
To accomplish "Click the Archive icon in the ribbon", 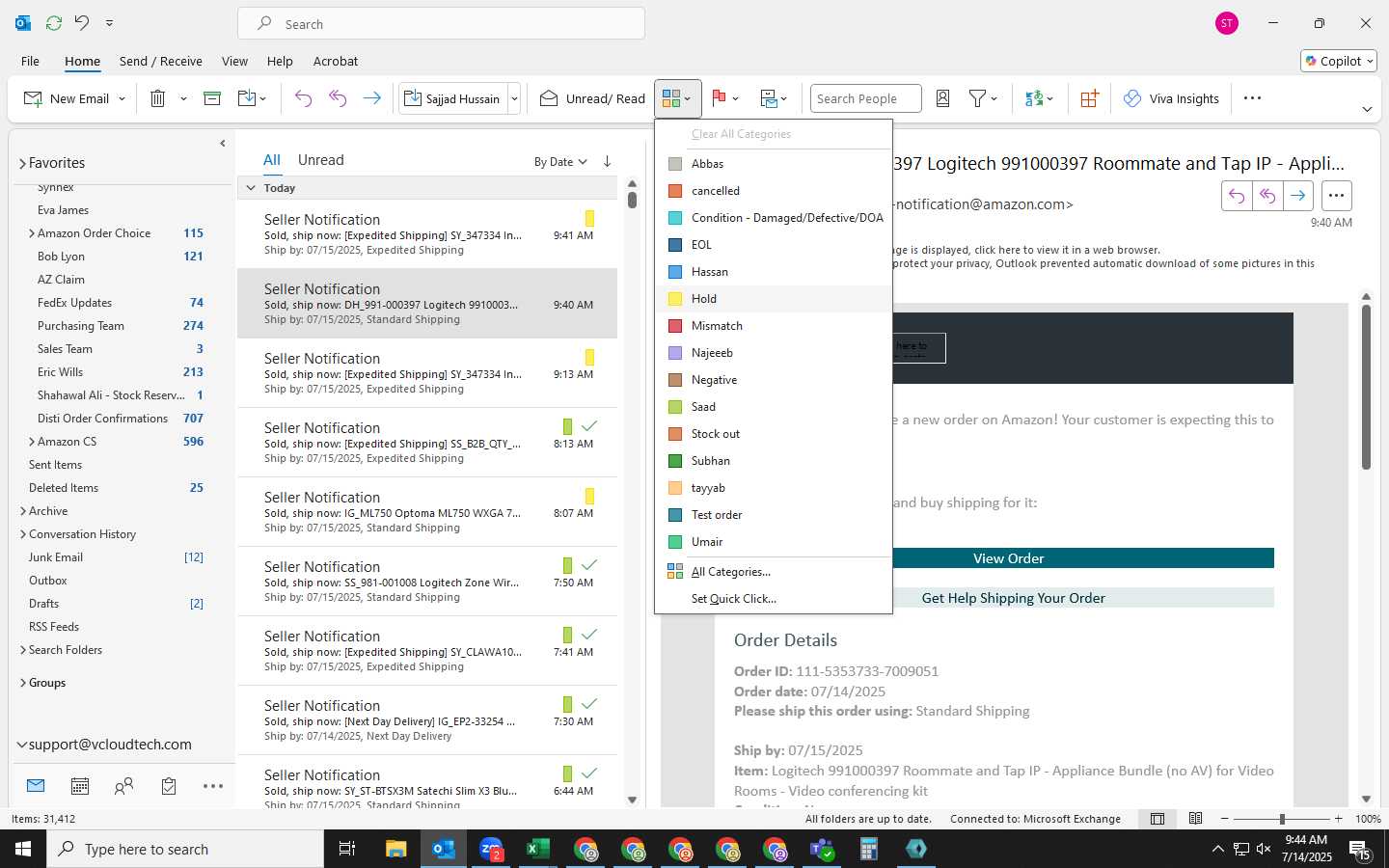I will pyautogui.click(x=212, y=98).
